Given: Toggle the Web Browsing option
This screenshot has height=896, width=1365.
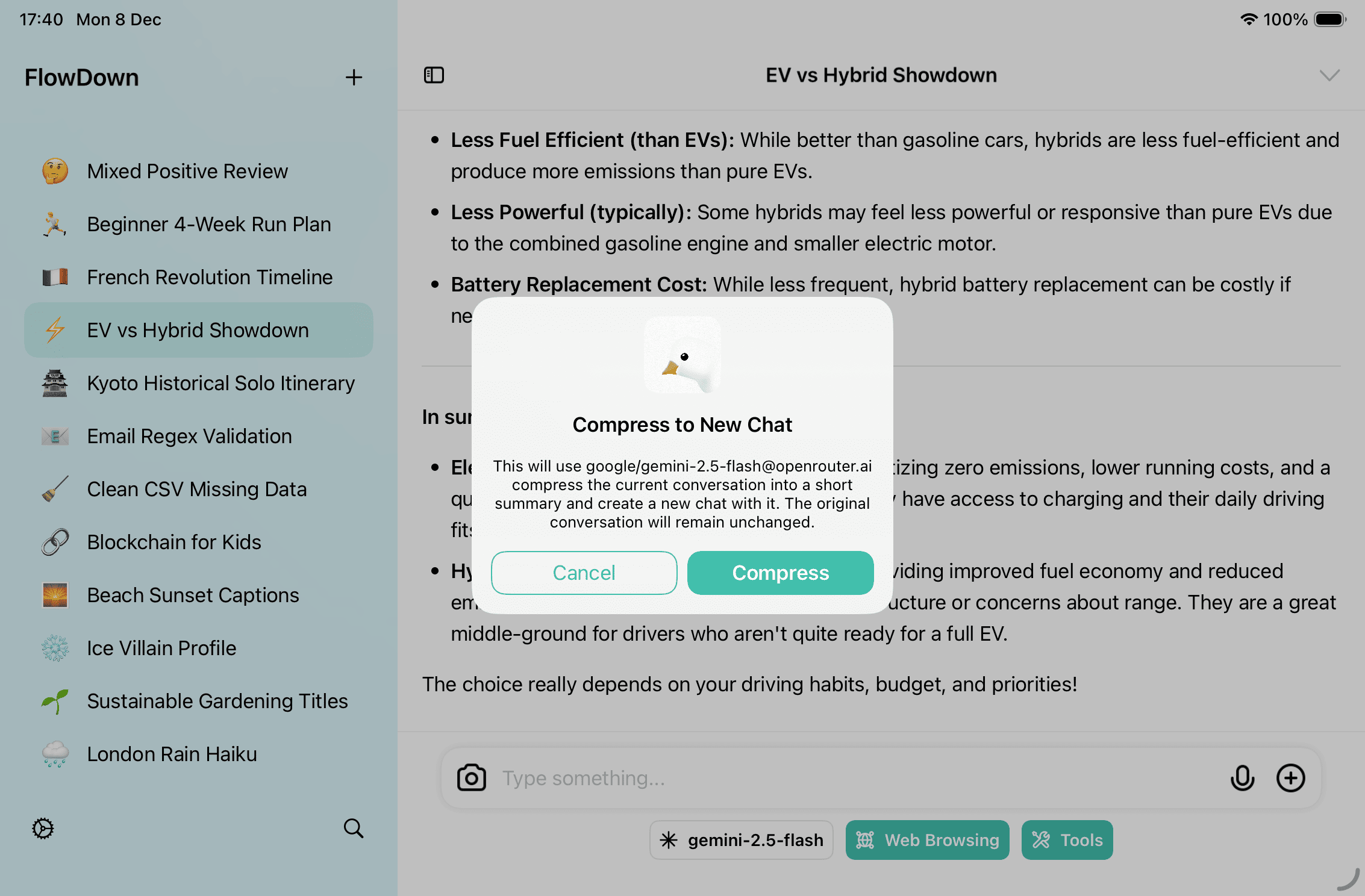Looking at the screenshot, I should pos(927,840).
